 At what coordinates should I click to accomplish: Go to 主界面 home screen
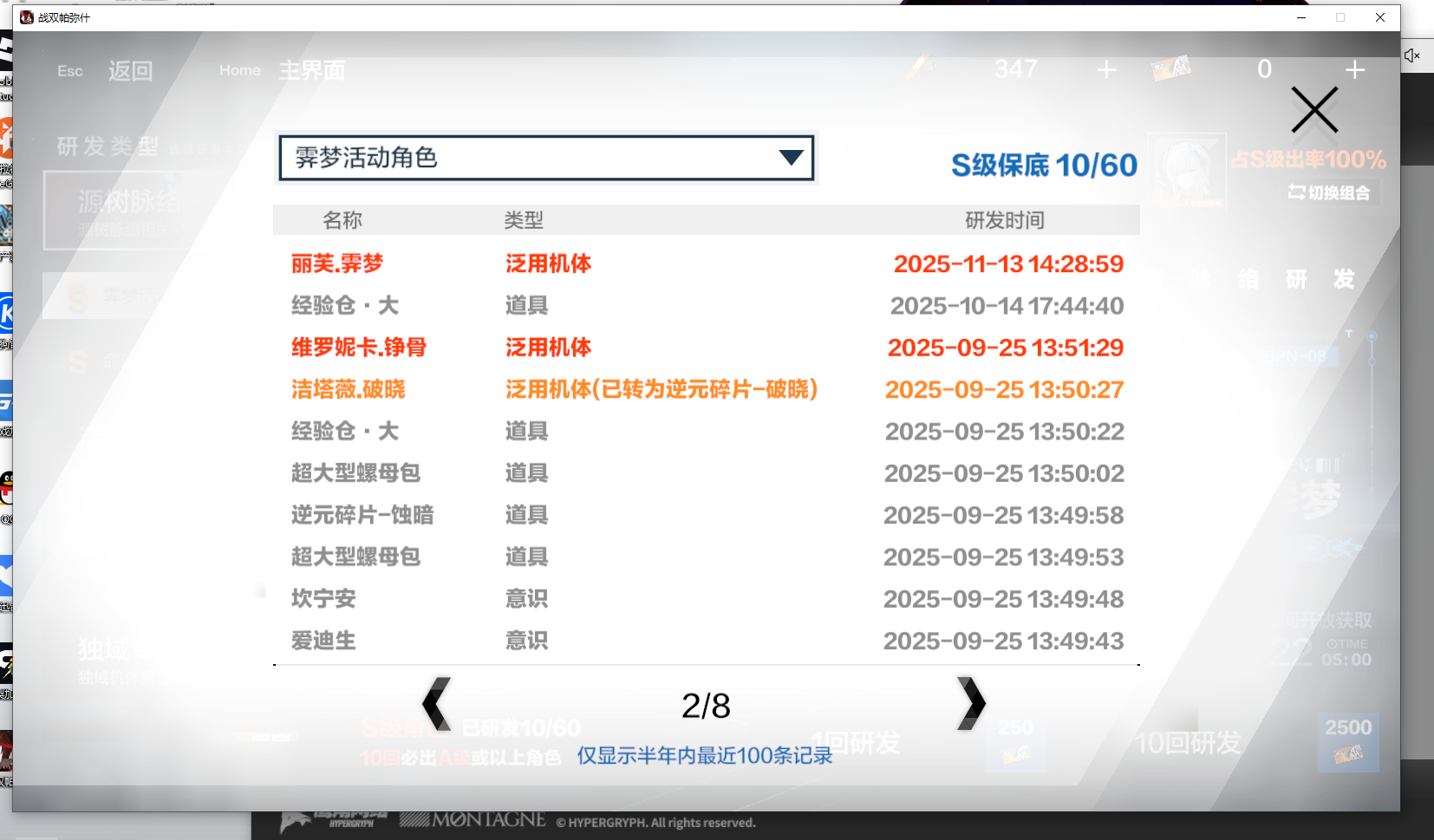pos(311,70)
